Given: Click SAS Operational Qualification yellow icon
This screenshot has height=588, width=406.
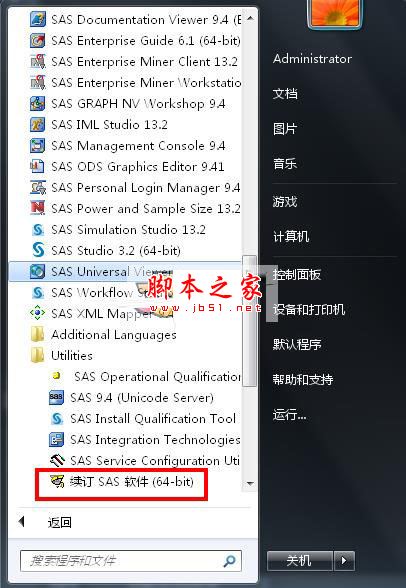Looking at the screenshot, I should [x=57, y=375].
